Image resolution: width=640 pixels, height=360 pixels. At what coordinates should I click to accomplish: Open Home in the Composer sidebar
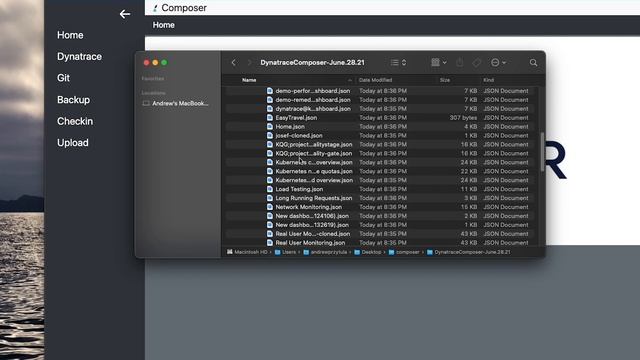[70, 35]
